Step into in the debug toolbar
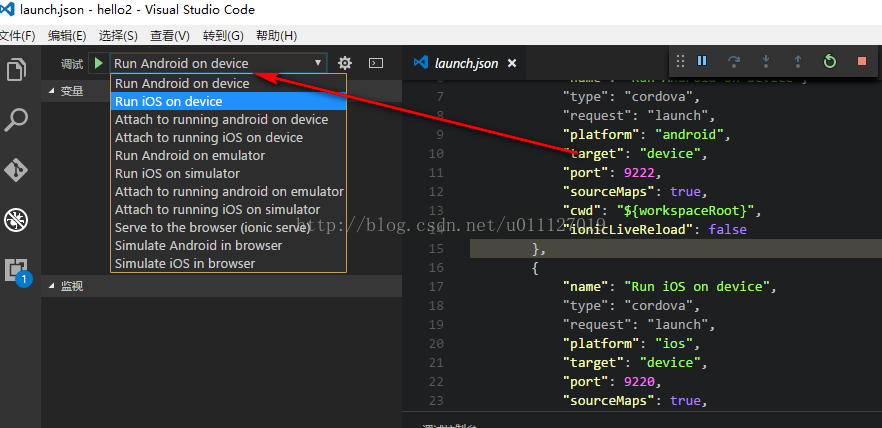The height and width of the screenshot is (428, 882). pyautogui.click(x=766, y=61)
